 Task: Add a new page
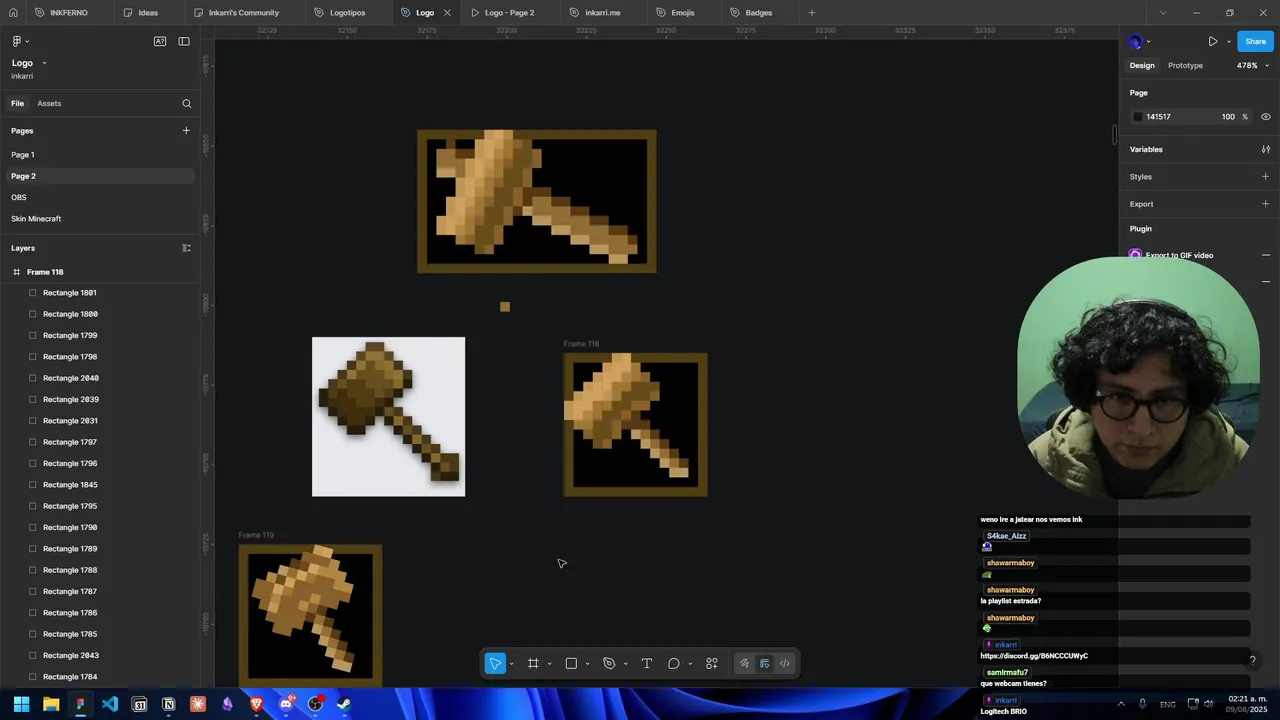coord(186,131)
